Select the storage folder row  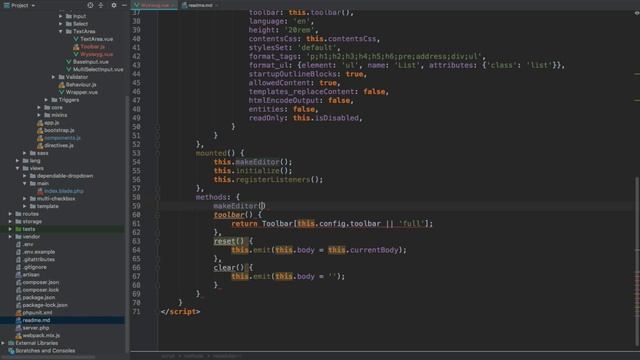coord(62,222)
